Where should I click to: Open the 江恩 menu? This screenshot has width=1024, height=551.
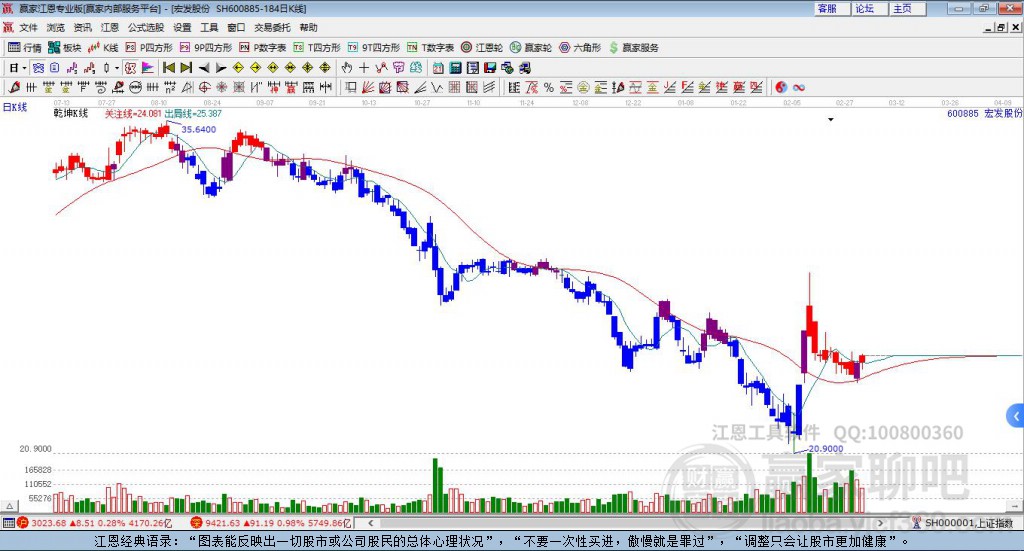point(110,27)
